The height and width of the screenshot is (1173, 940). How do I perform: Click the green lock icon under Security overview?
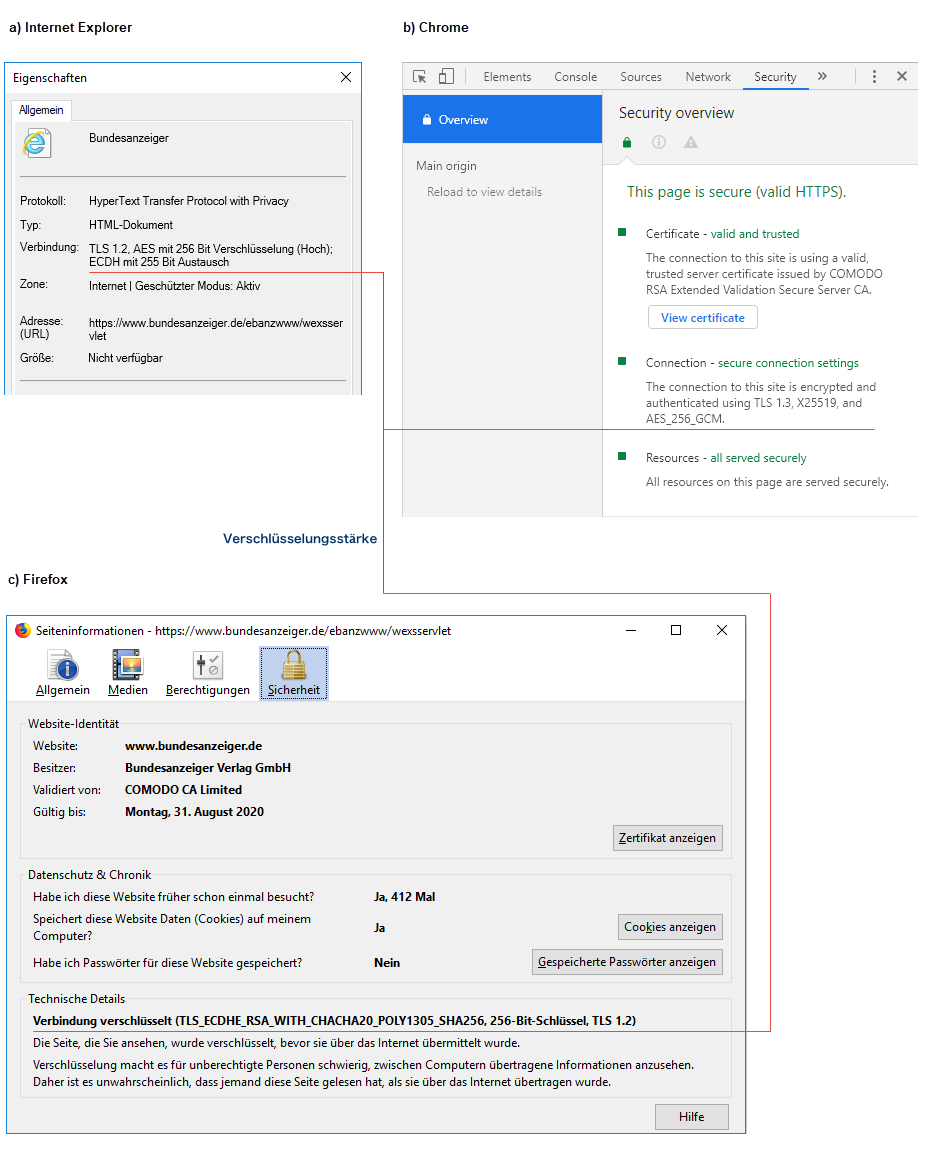click(x=627, y=142)
